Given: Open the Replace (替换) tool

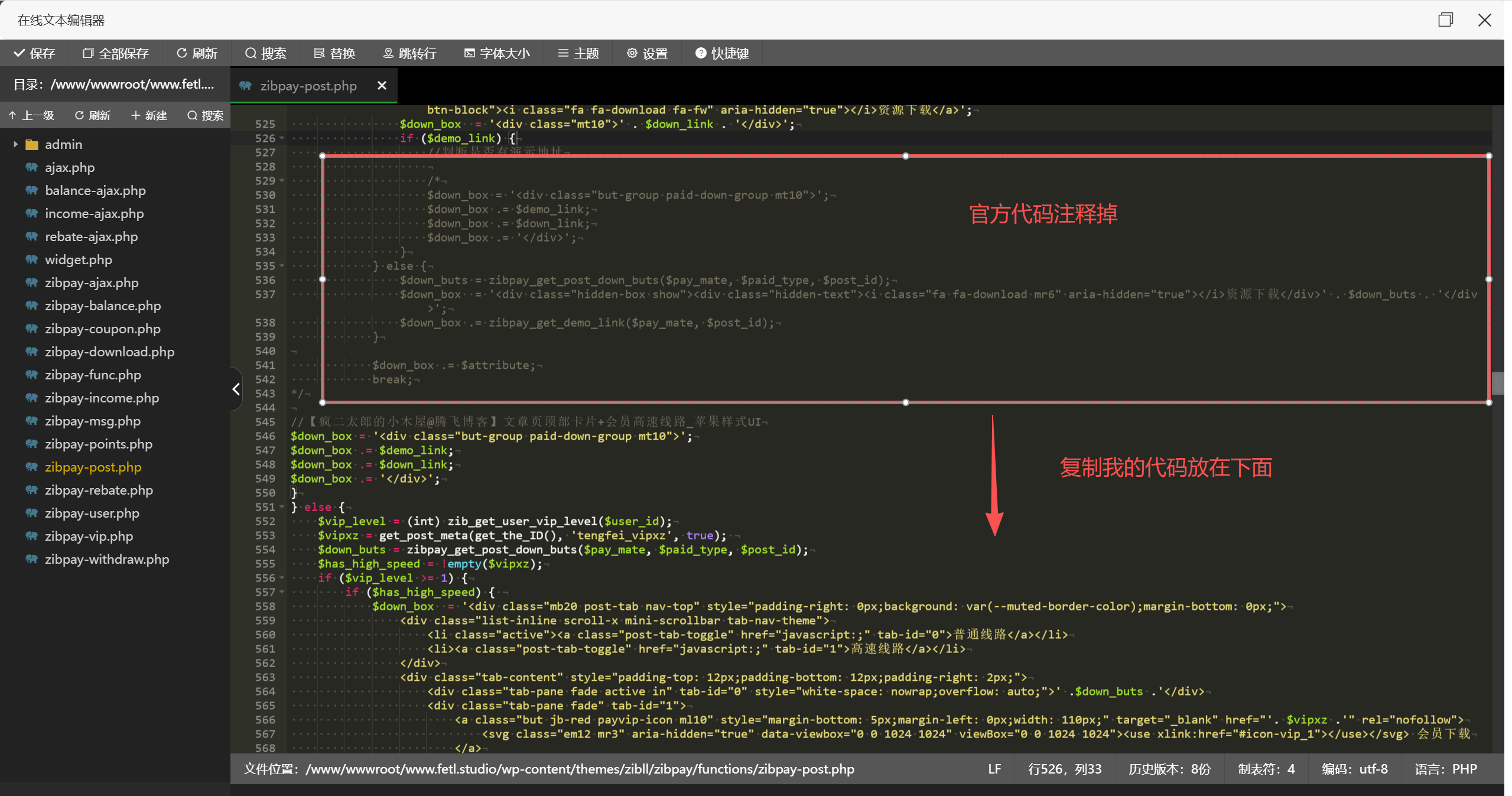Looking at the screenshot, I should 334,53.
